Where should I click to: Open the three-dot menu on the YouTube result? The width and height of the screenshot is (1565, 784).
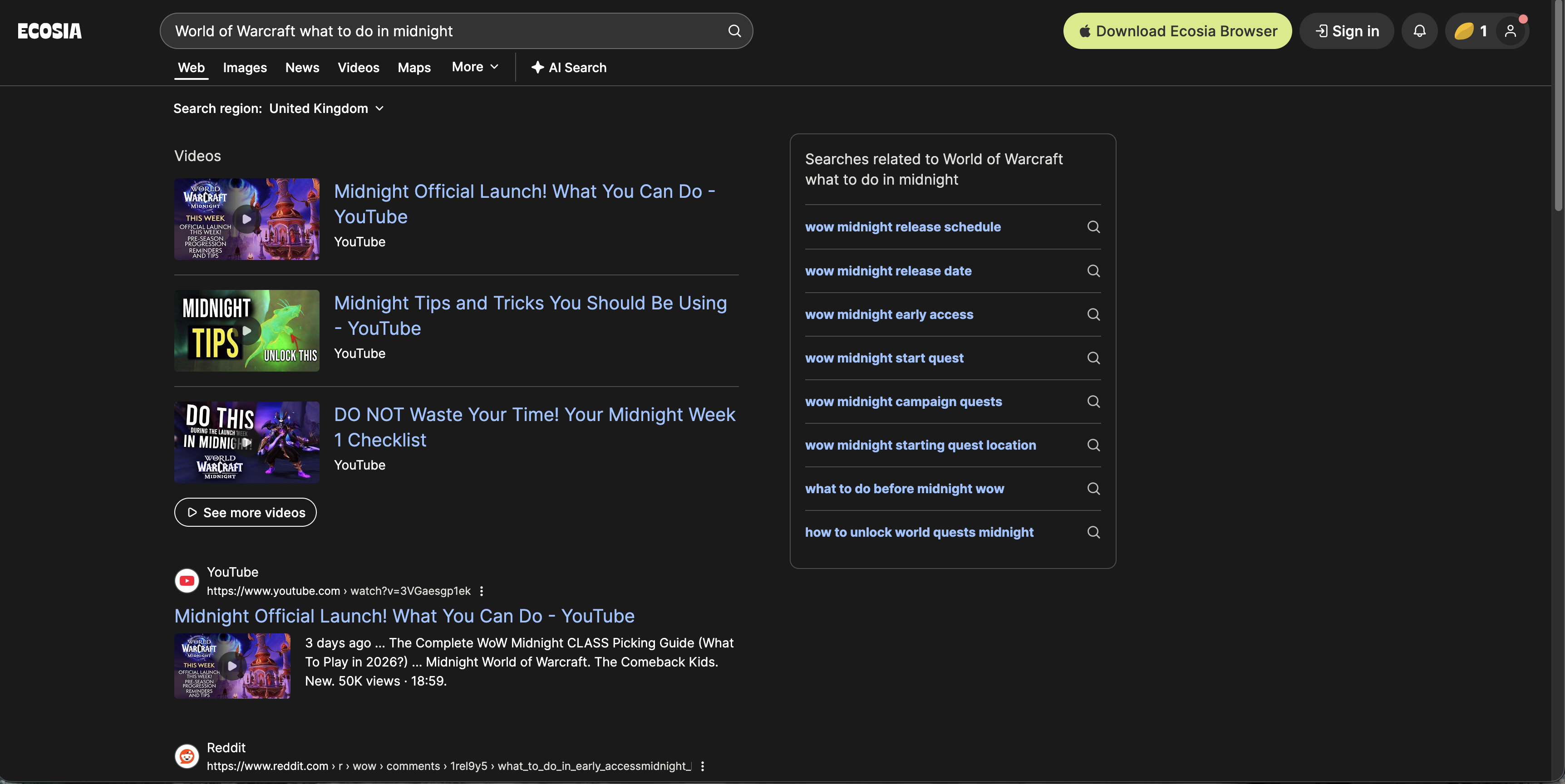click(482, 591)
